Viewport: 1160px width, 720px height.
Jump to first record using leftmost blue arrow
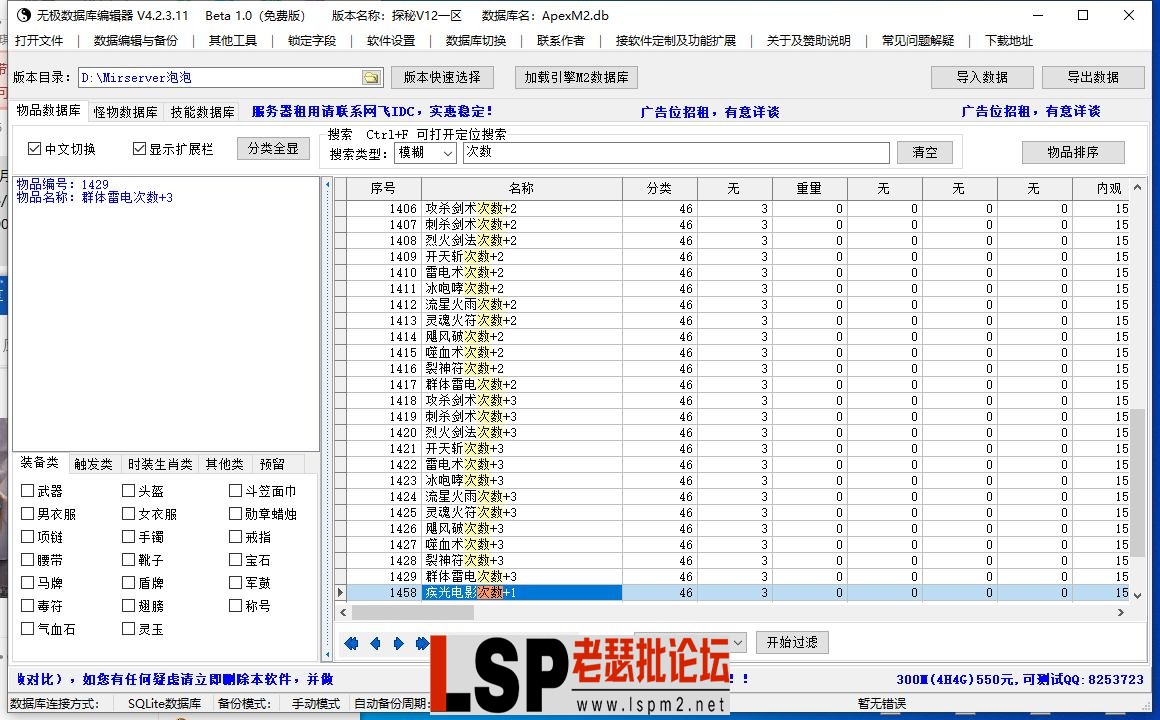pyautogui.click(x=351, y=643)
